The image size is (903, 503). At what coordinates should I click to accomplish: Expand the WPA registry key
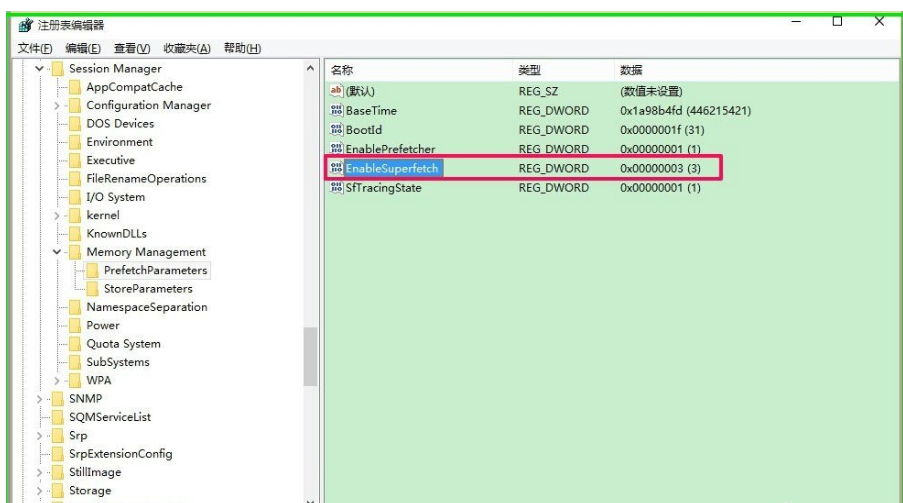(57, 381)
